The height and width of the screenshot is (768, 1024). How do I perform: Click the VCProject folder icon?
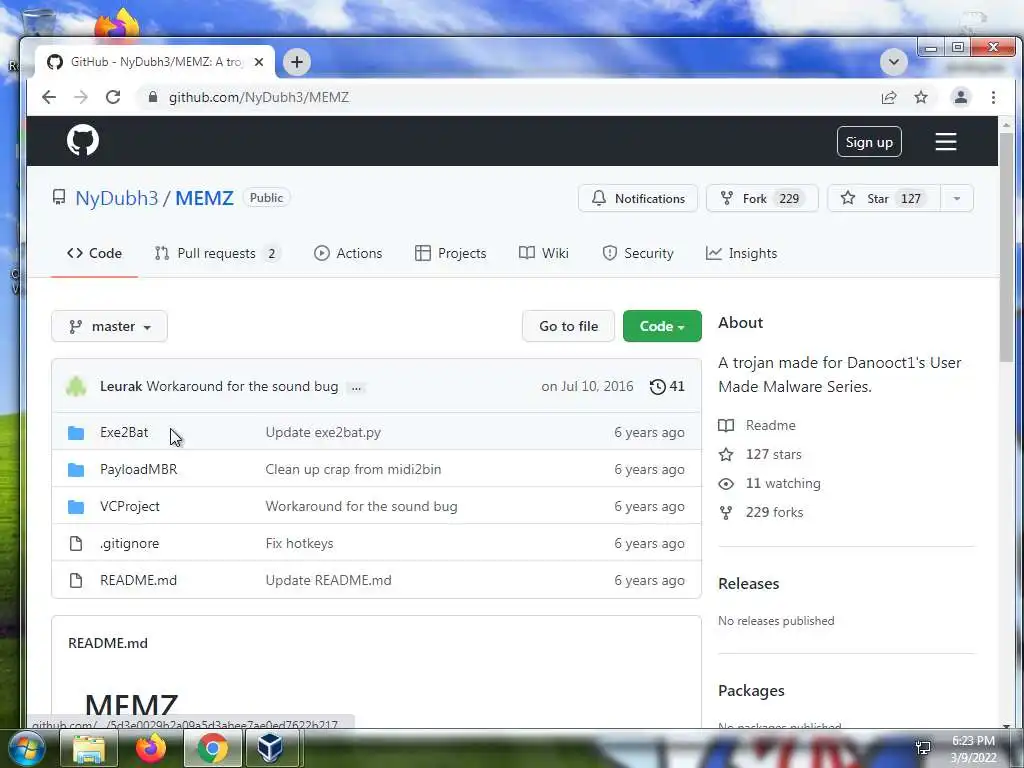tap(76, 506)
